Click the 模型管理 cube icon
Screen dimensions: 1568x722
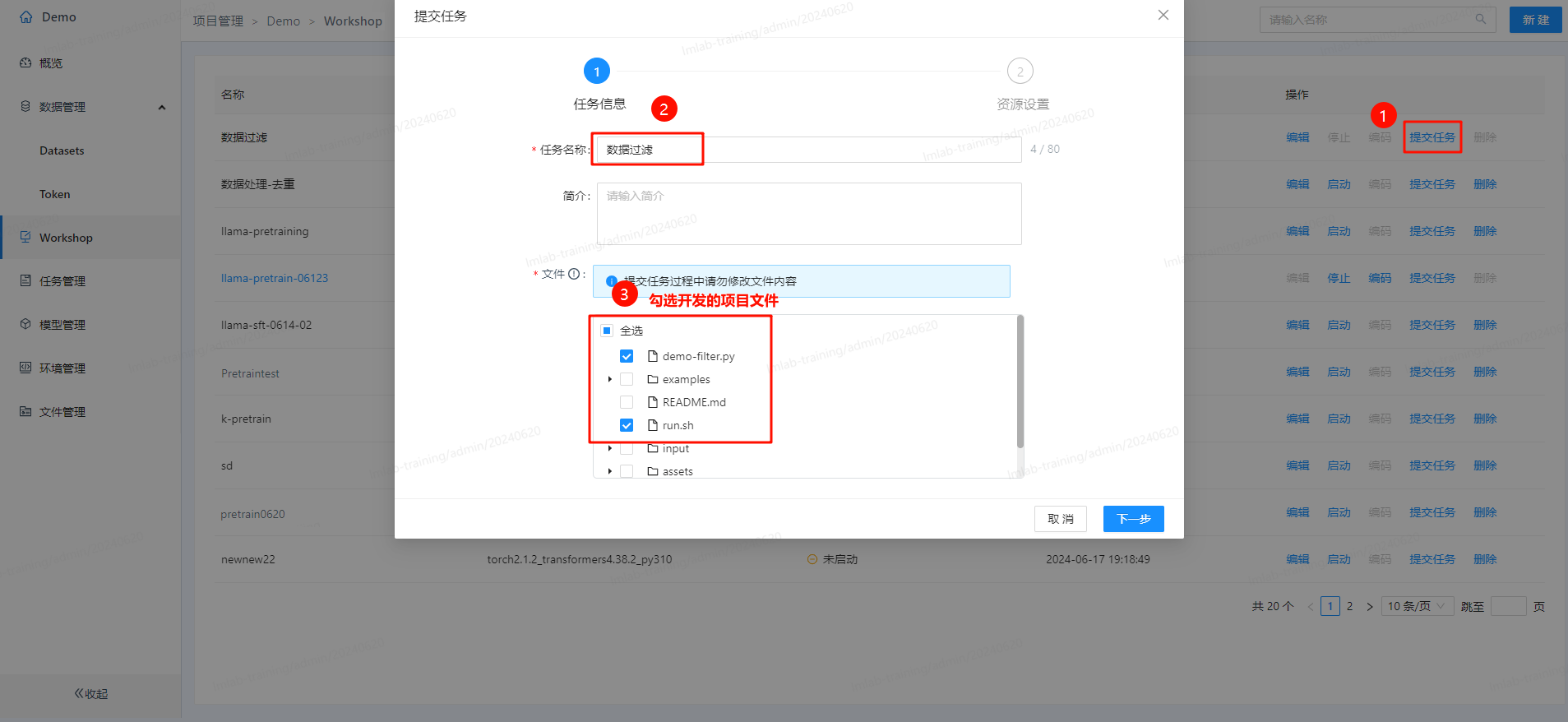tap(25, 325)
